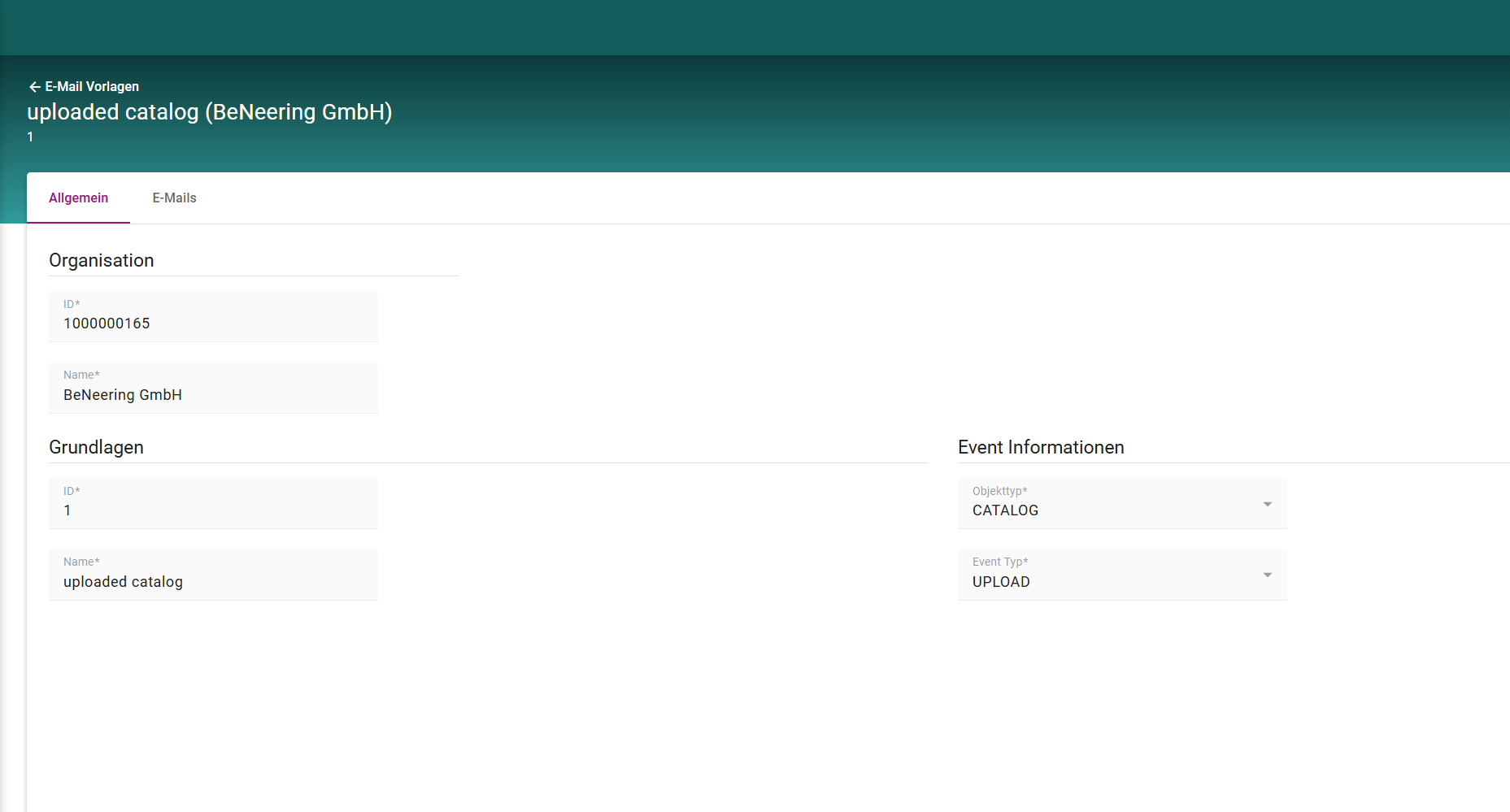Click the Grundlagen Name field uploaded catalog
1510x812 pixels.
[213, 575]
